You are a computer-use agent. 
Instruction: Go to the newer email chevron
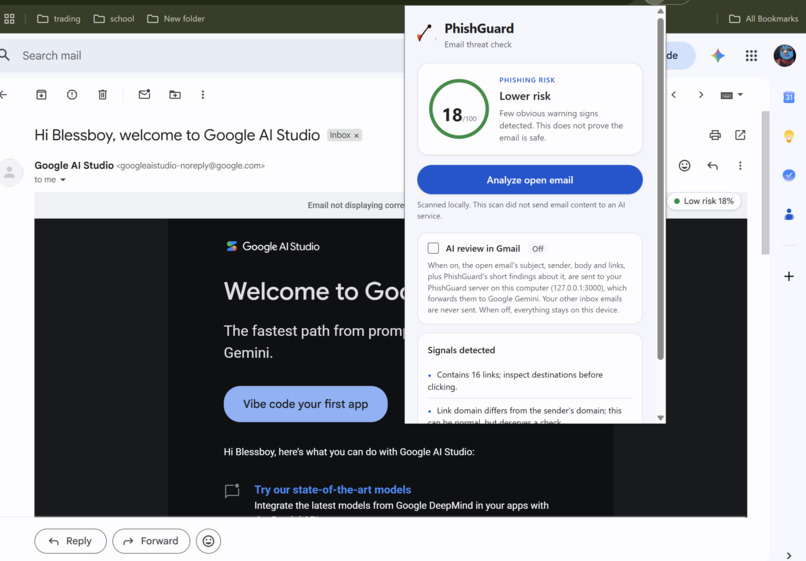click(674, 95)
